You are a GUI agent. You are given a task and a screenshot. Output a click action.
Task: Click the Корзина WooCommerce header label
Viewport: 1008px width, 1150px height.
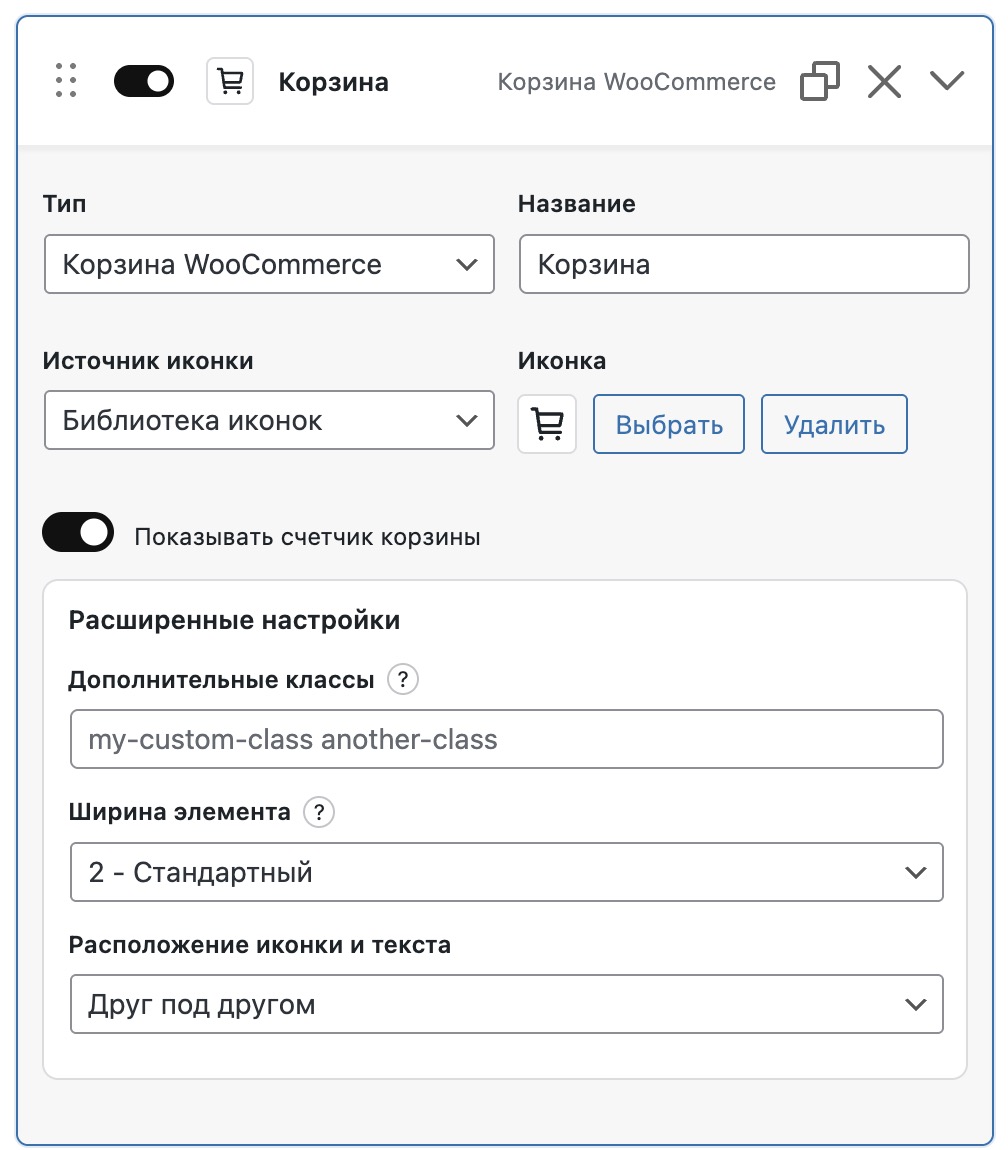[637, 81]
